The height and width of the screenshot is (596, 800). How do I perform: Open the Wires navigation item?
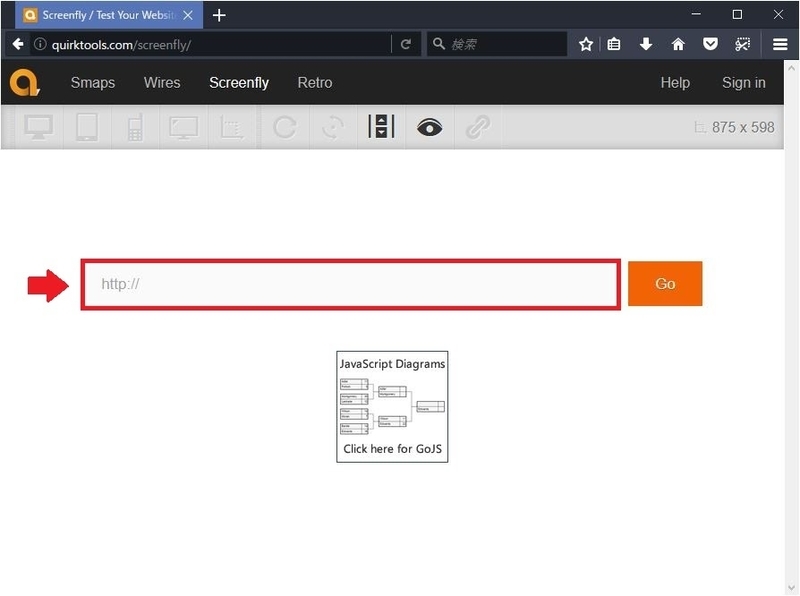162,83
